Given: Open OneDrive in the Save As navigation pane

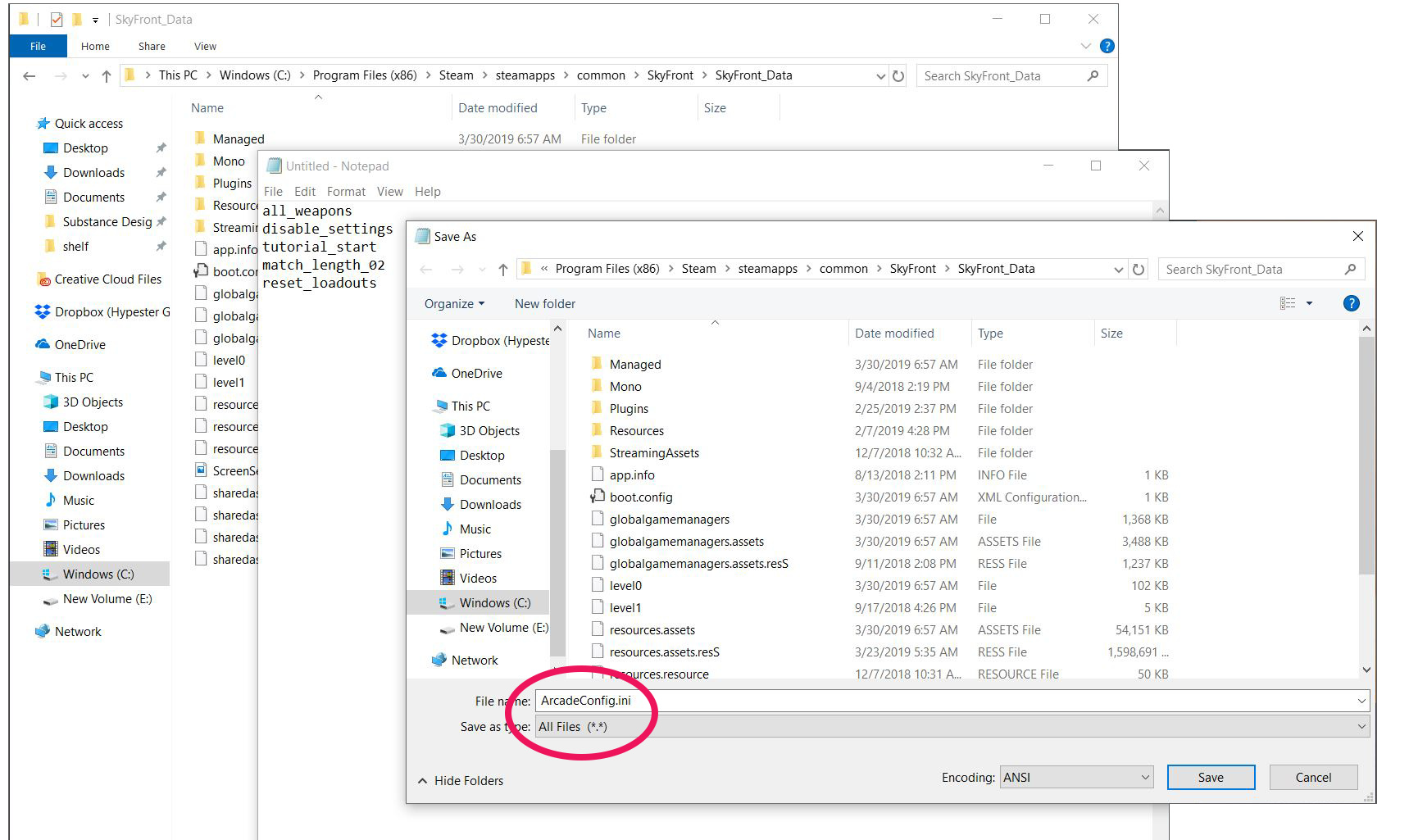Looking at the screenshot, I should click(x=467, y=374).
